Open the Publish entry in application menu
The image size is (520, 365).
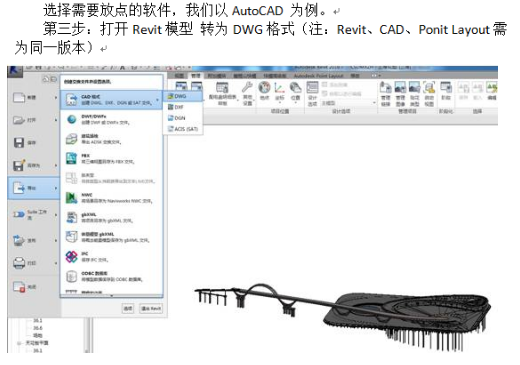point(33,240)
